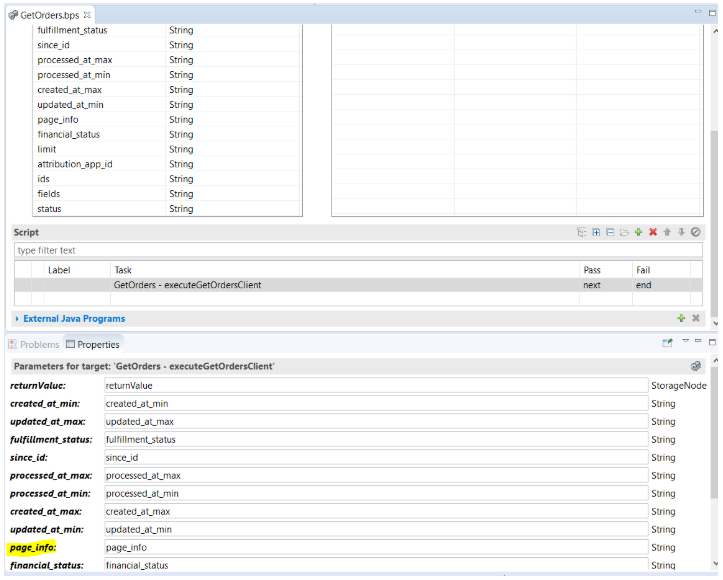Expand the External Java Programs section
723x580 pixels.
(17, 319)
